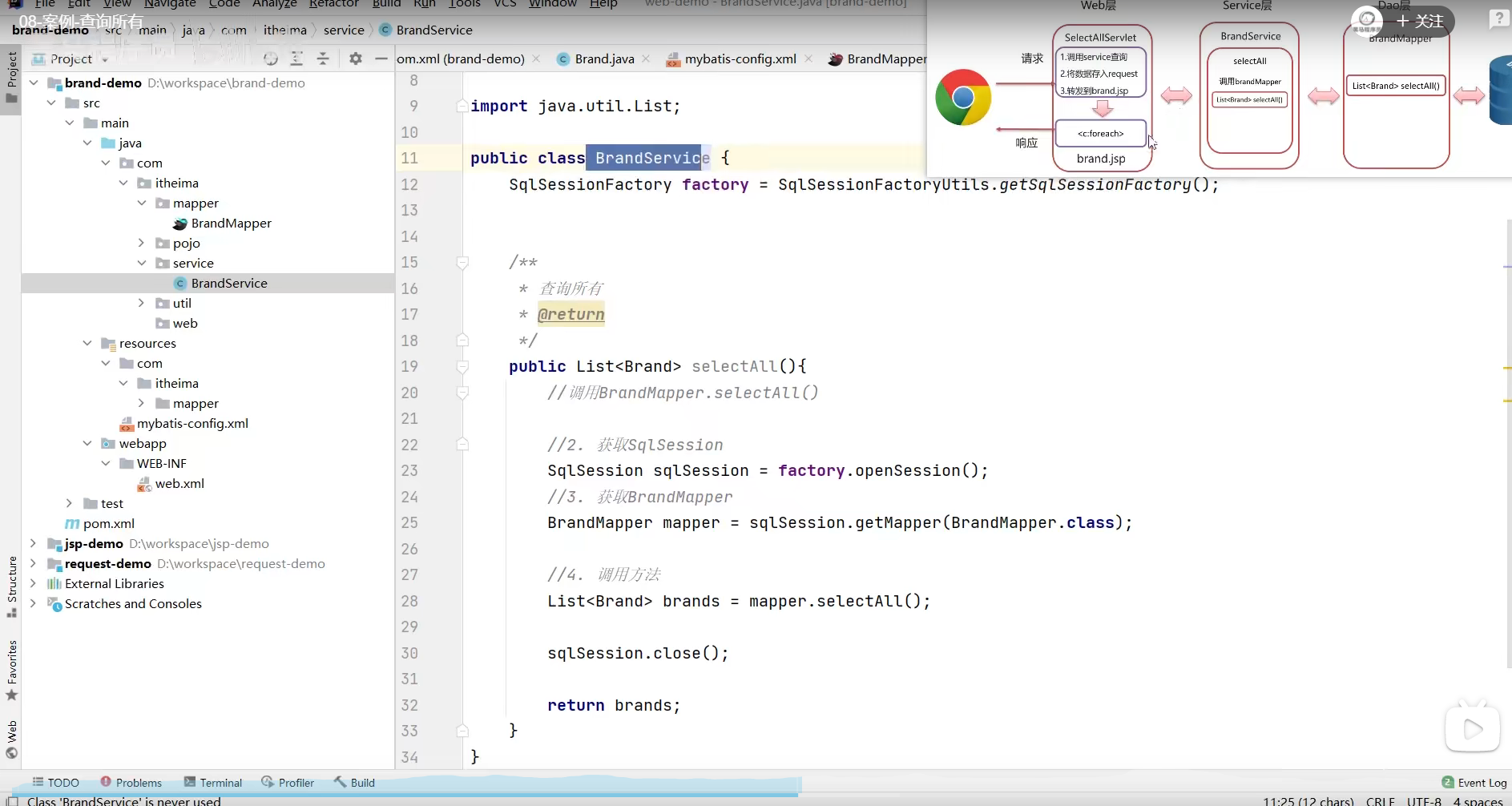Expand the request-demo module
Screen dimensions: 1512x806
pos(33,563)
